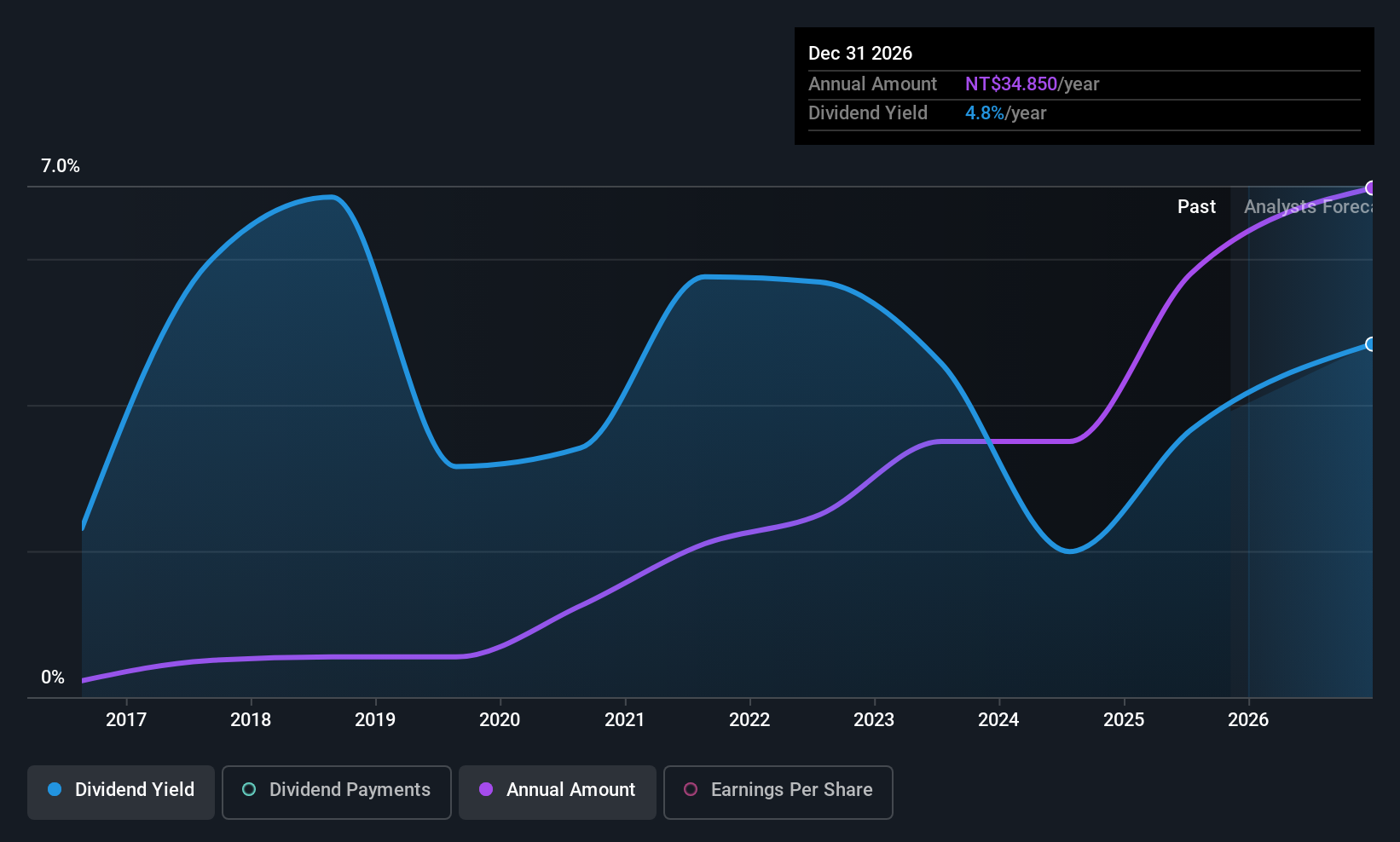This screenshot has width=1400, height=842.
Task: Switch to the Past section
Action: coord(1196,206)
